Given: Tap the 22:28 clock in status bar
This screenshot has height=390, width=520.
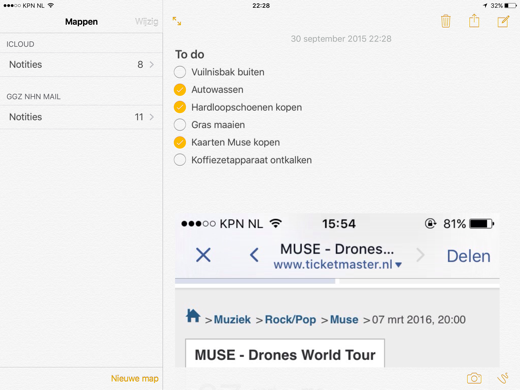Looking at the screenshot, I should (261, 6).
